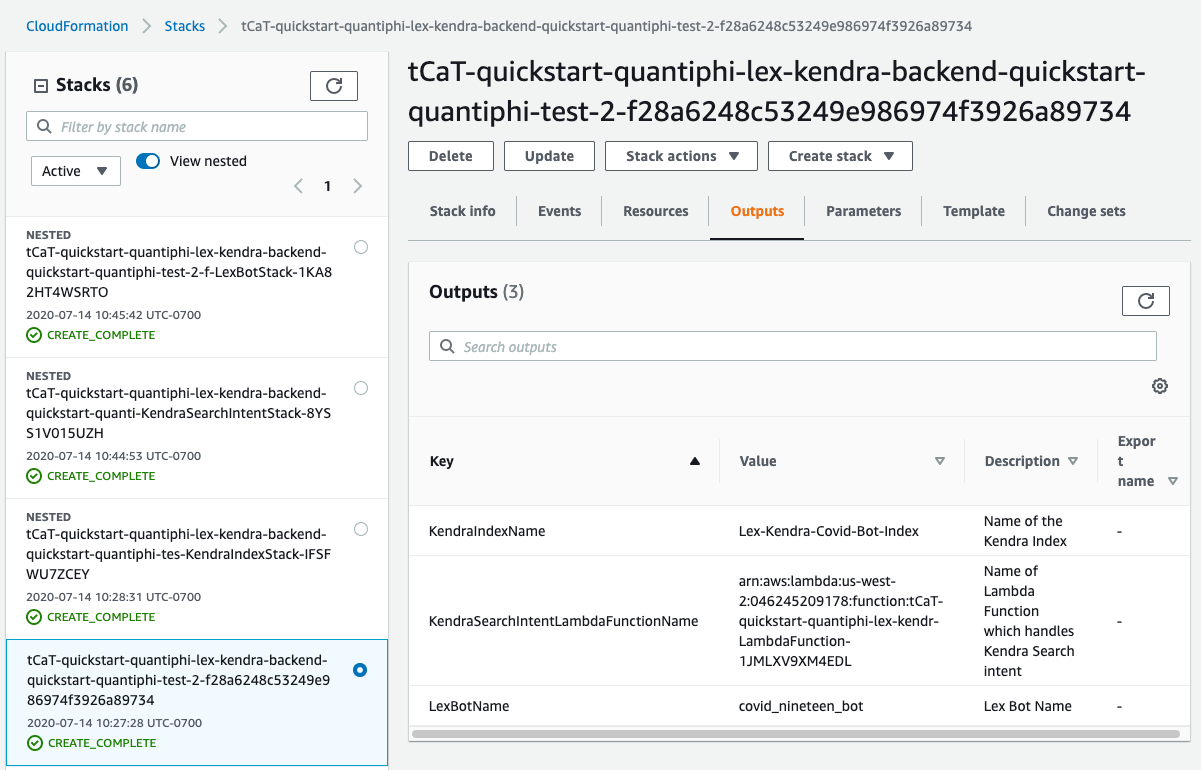Toggle the View nested switch
The image size is (1201, 770).
click(x=148, y=161)
